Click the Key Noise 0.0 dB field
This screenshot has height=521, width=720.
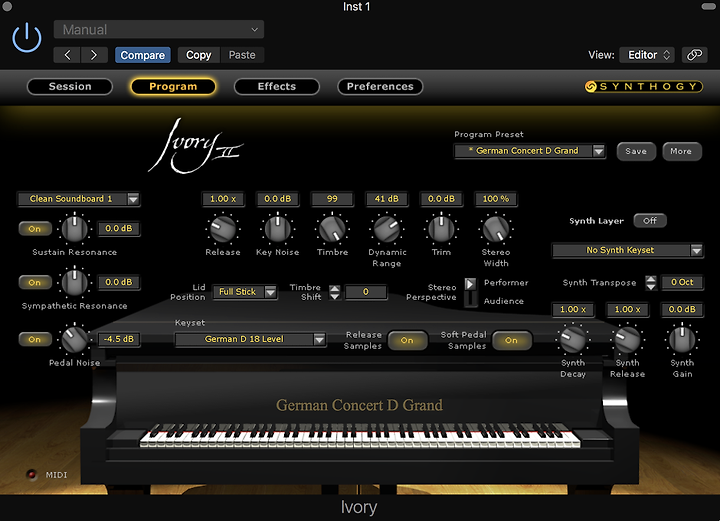click(x=278, y=199)
